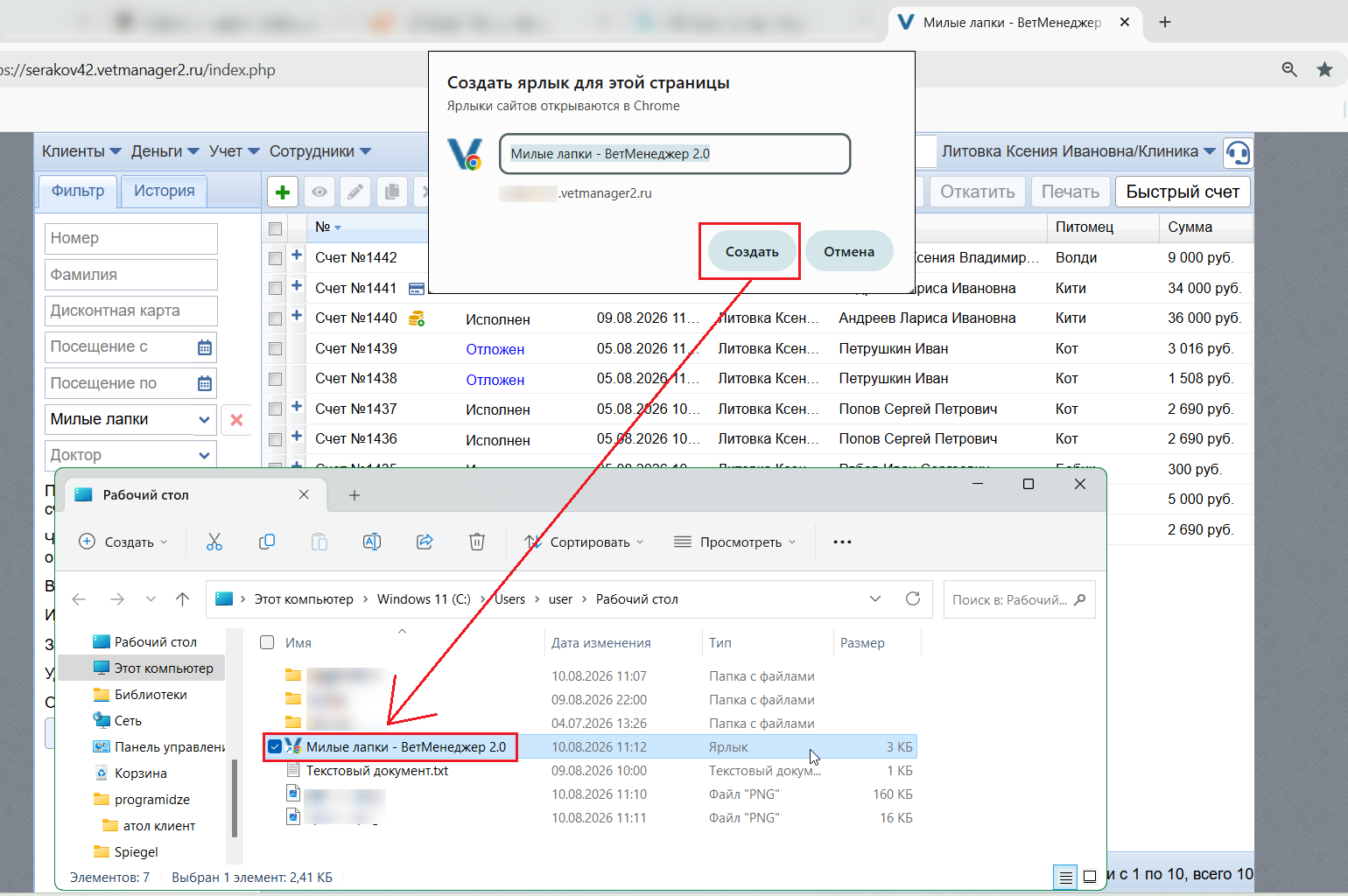Check the box for Счет №1437
The width and height of the screenshot is (1348, 896).
[275, 409]
